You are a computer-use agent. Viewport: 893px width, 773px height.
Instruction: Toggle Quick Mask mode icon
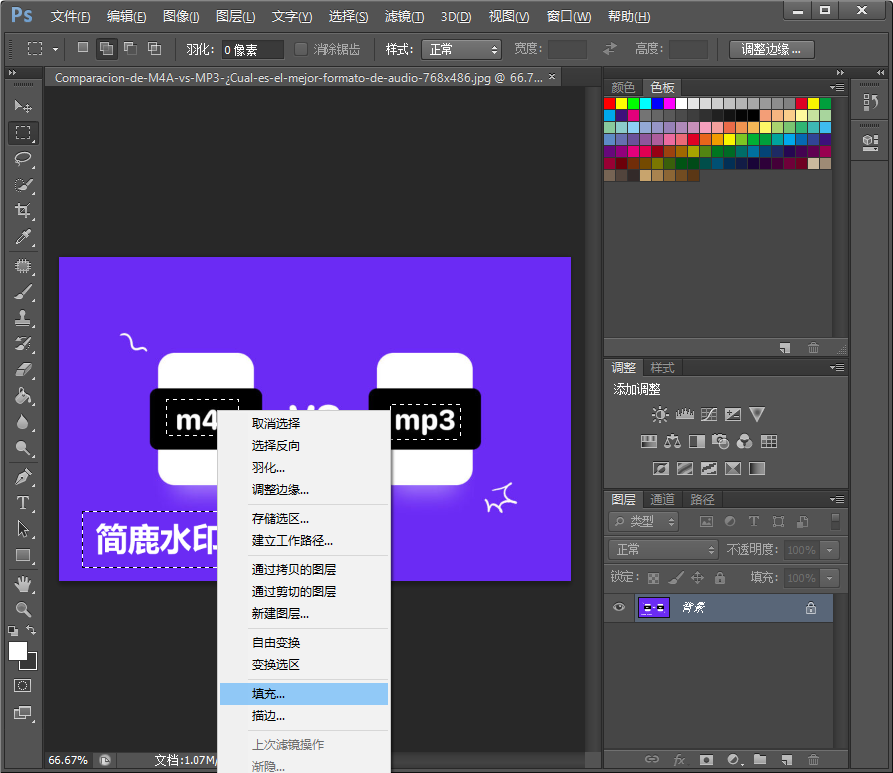pyautogui.click(x=22, y=686)
